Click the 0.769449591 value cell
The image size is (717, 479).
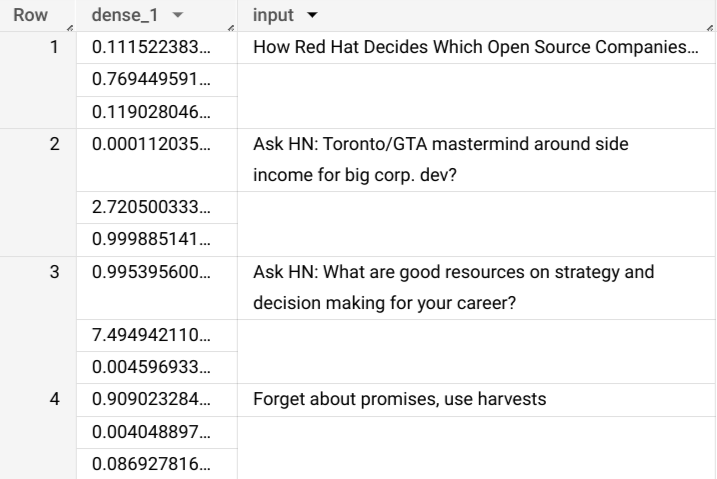pos(150,80)
